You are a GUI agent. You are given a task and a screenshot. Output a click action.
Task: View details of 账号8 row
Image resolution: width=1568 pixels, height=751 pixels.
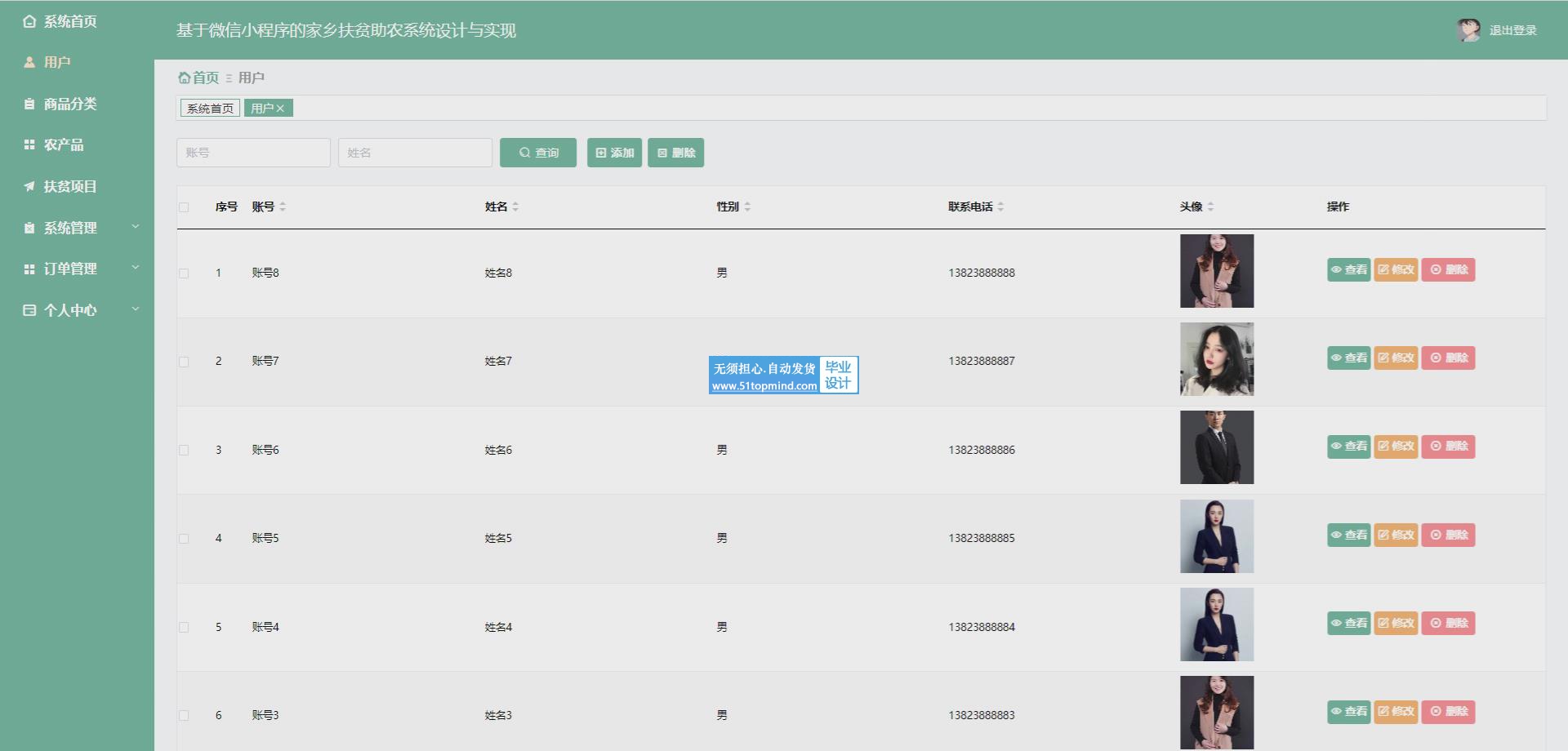(1348, 270)
